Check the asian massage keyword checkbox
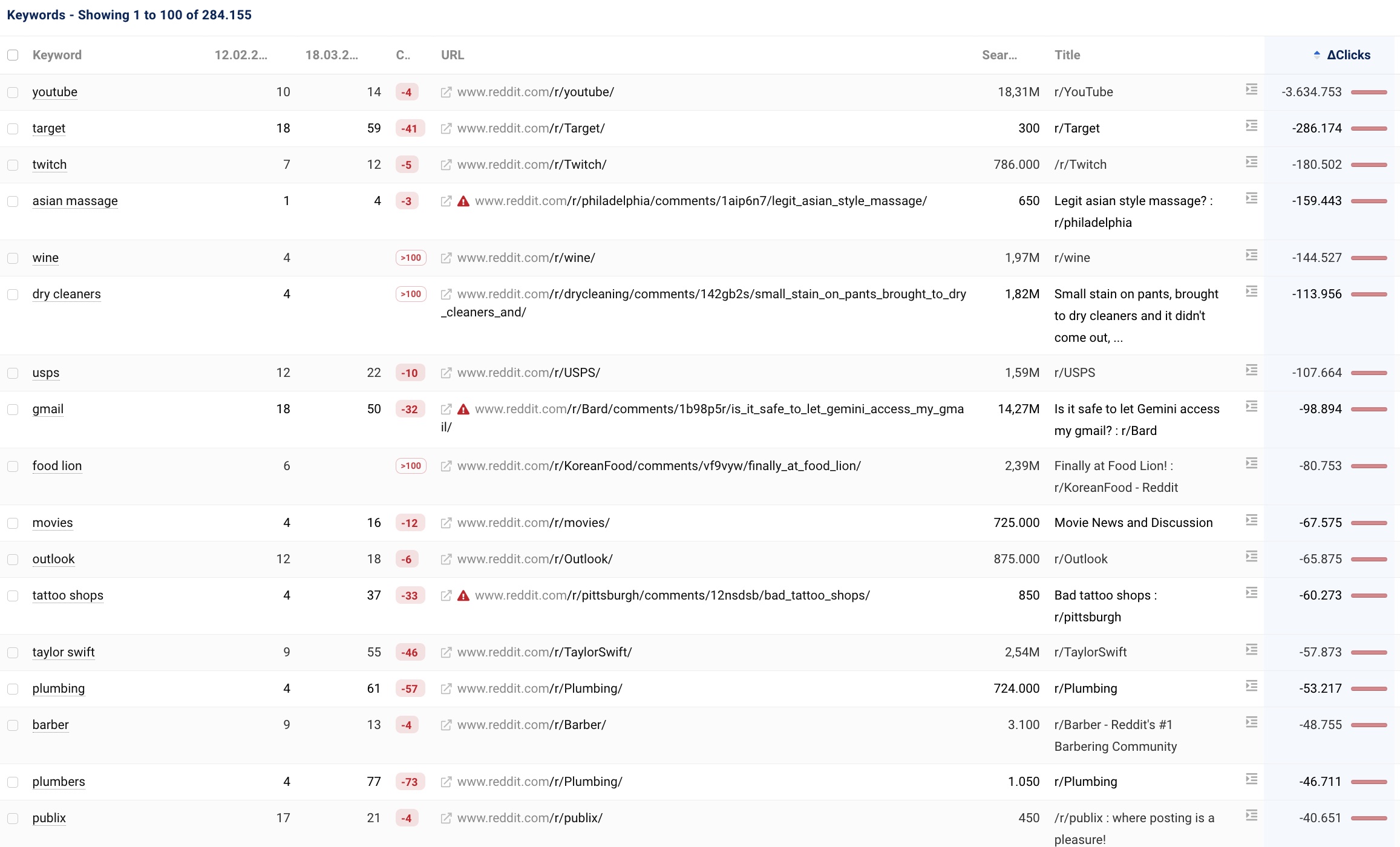The height and width of the screenshot is (847, 1400). point(13,201)
